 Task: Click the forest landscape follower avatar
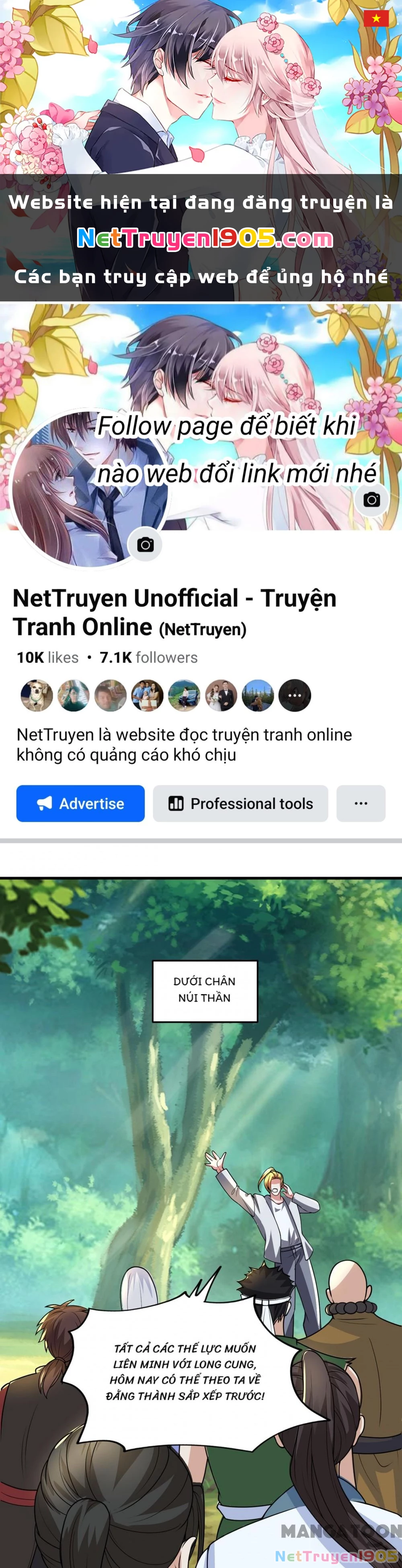pos(258,695)
